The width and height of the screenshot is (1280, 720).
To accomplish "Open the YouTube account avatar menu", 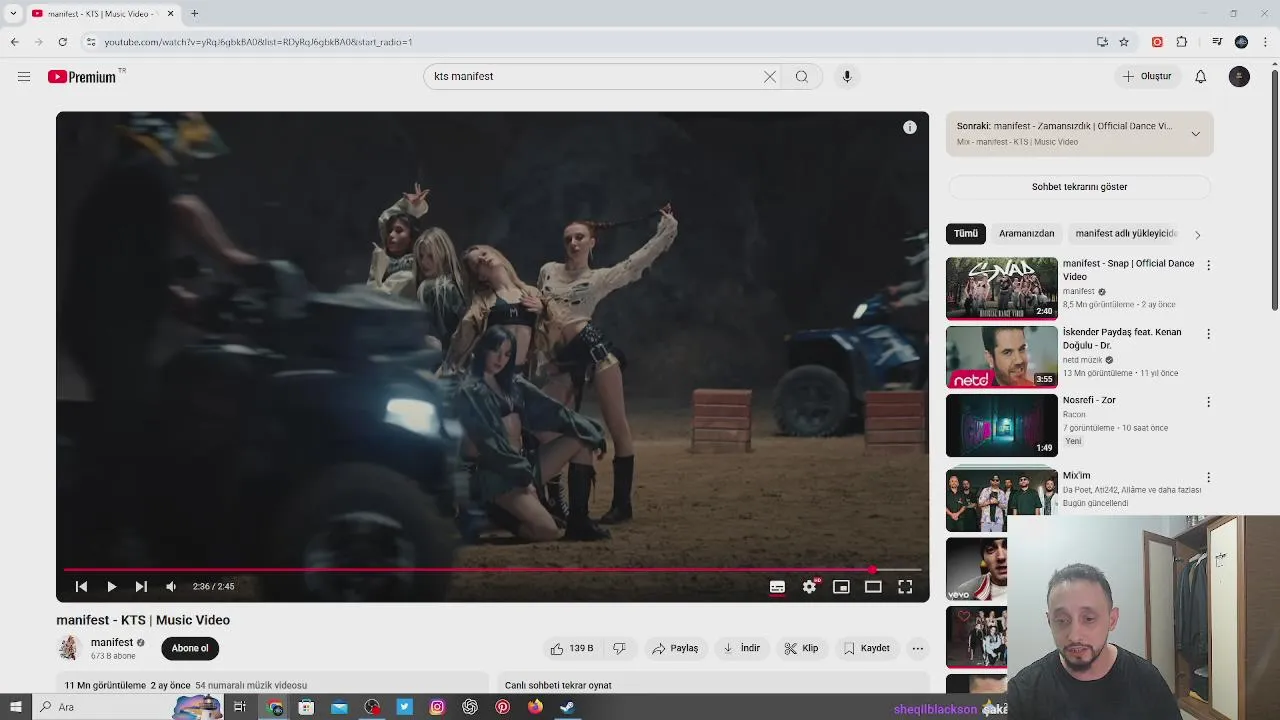I will (1239, 76).
